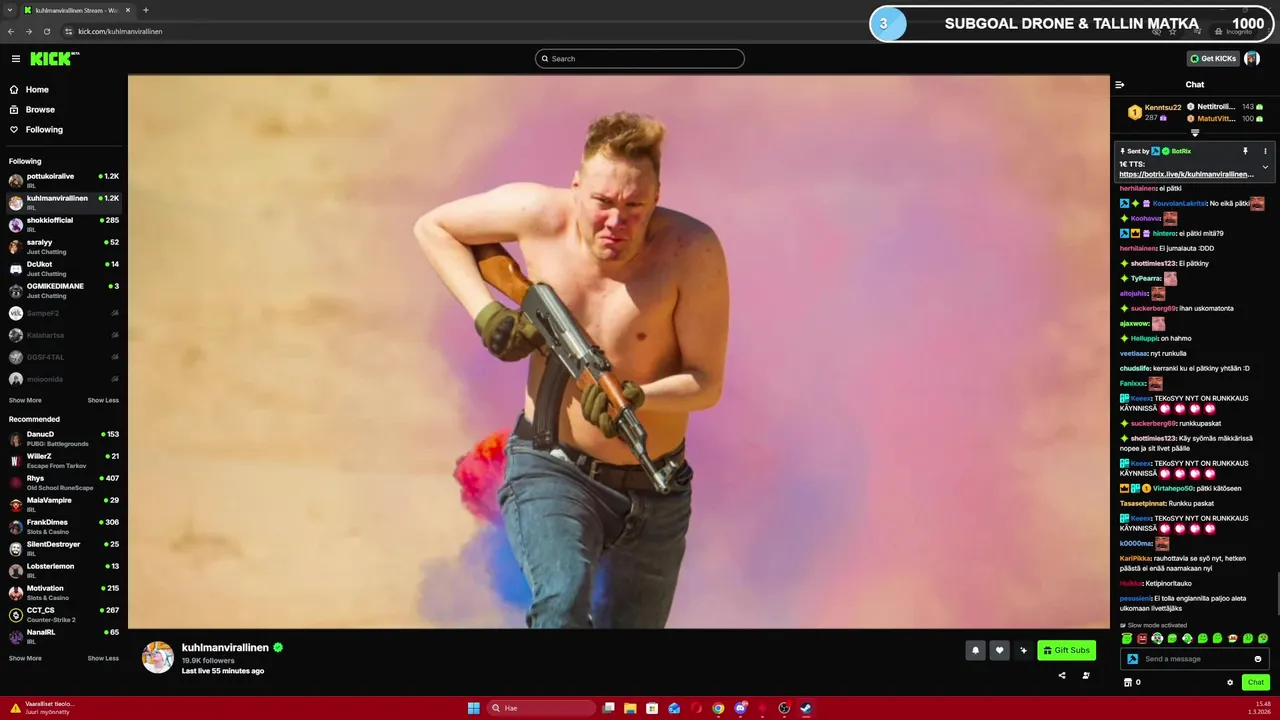The height and width of the screenshot is (720, 1280).
Task: Unpin the pinned BotRix message
Action: 1245,151
